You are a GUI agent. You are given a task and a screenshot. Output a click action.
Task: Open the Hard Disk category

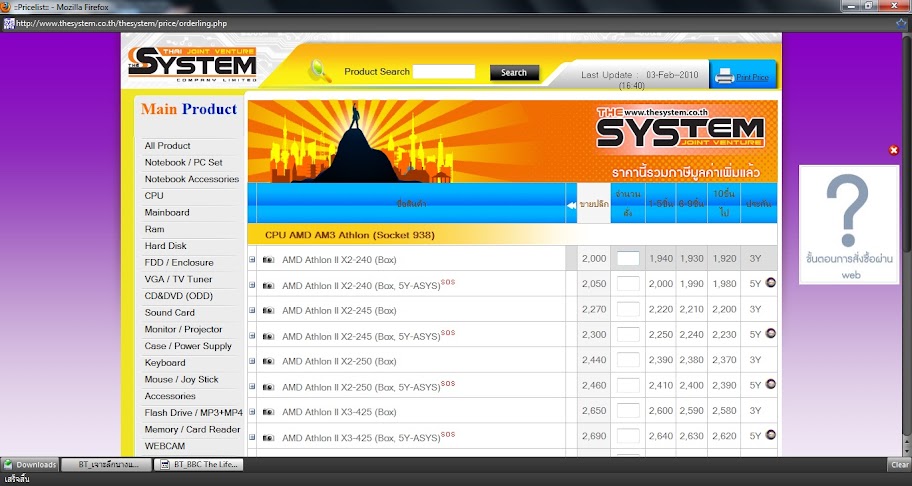pyautogui.click(x=166, y=246)
